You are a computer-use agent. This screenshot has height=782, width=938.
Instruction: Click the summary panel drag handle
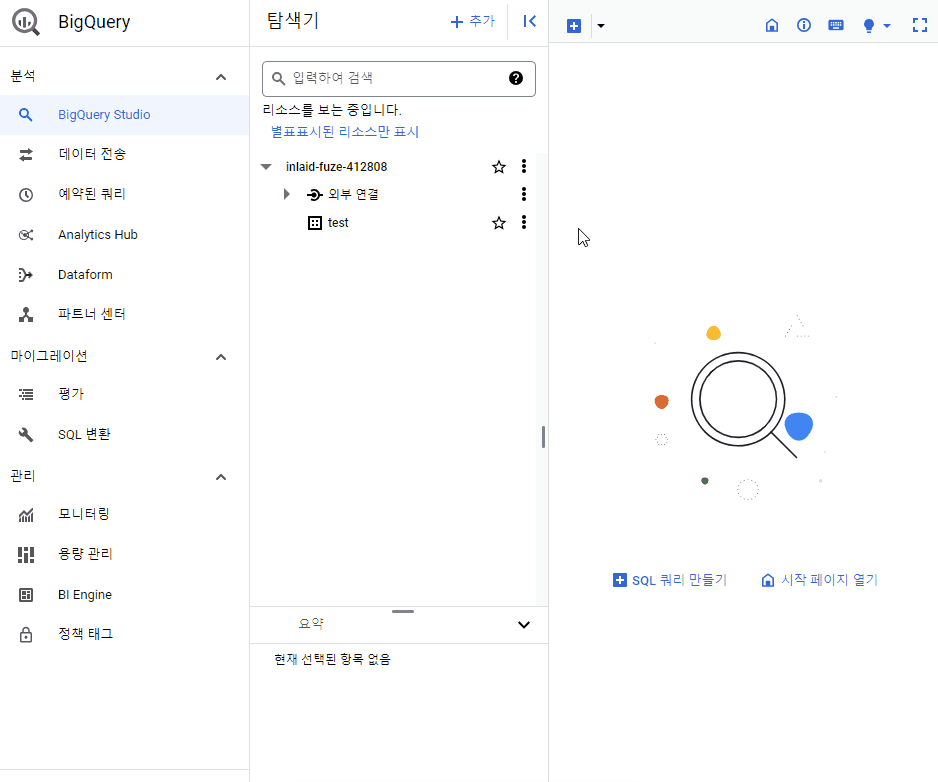[x=403, y=611]
